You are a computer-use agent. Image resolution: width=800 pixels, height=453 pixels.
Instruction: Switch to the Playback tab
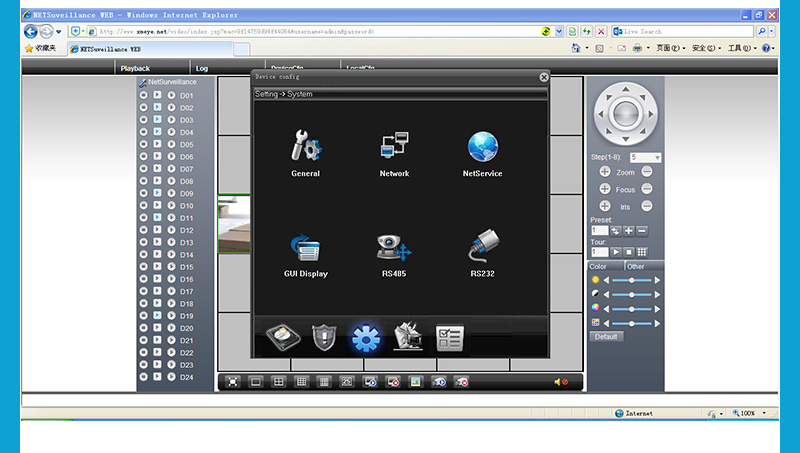tap(135, 68)
